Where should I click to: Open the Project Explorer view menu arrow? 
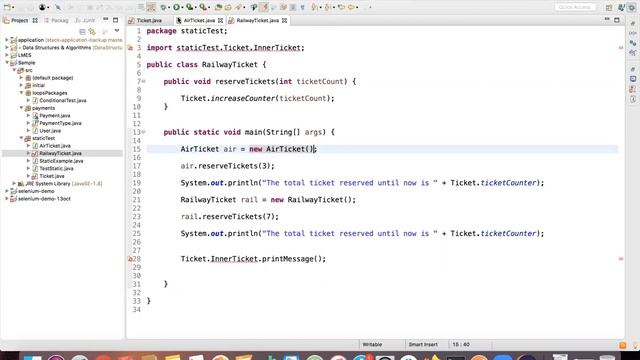(x=117, y=31)
